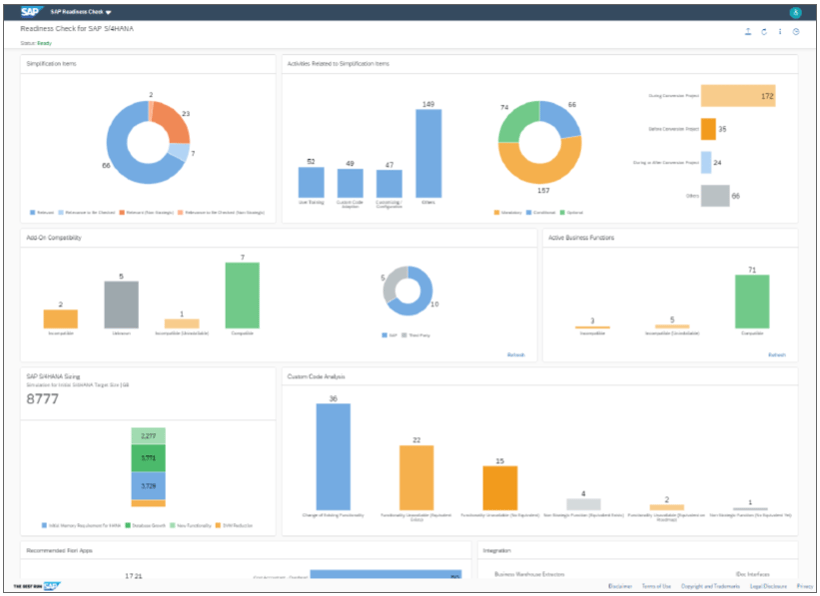
Task: Click the refresh icon in page header
Action: [764, 32]
